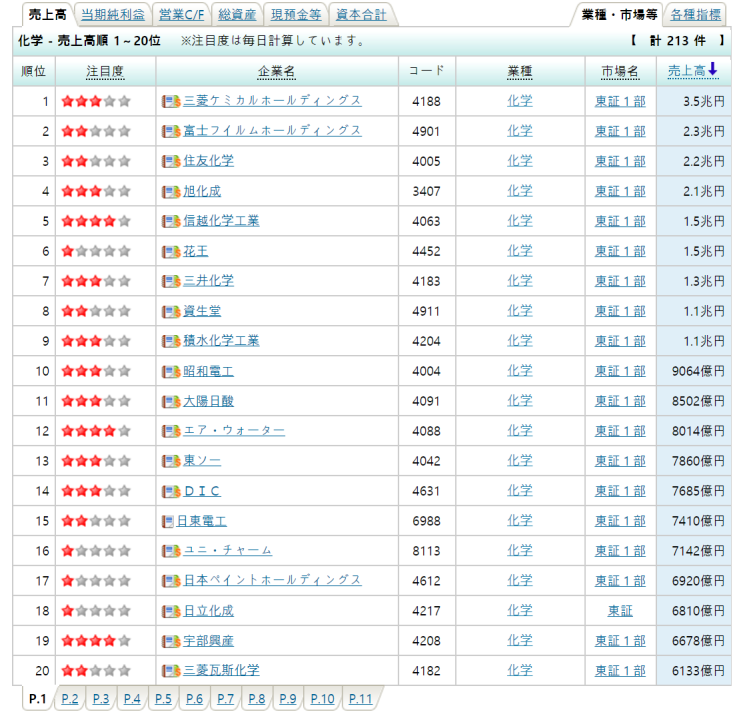Click the star rating in 信越化学工業 row
743x714 pixels.
pyautogui.click(x=96, y=221)
